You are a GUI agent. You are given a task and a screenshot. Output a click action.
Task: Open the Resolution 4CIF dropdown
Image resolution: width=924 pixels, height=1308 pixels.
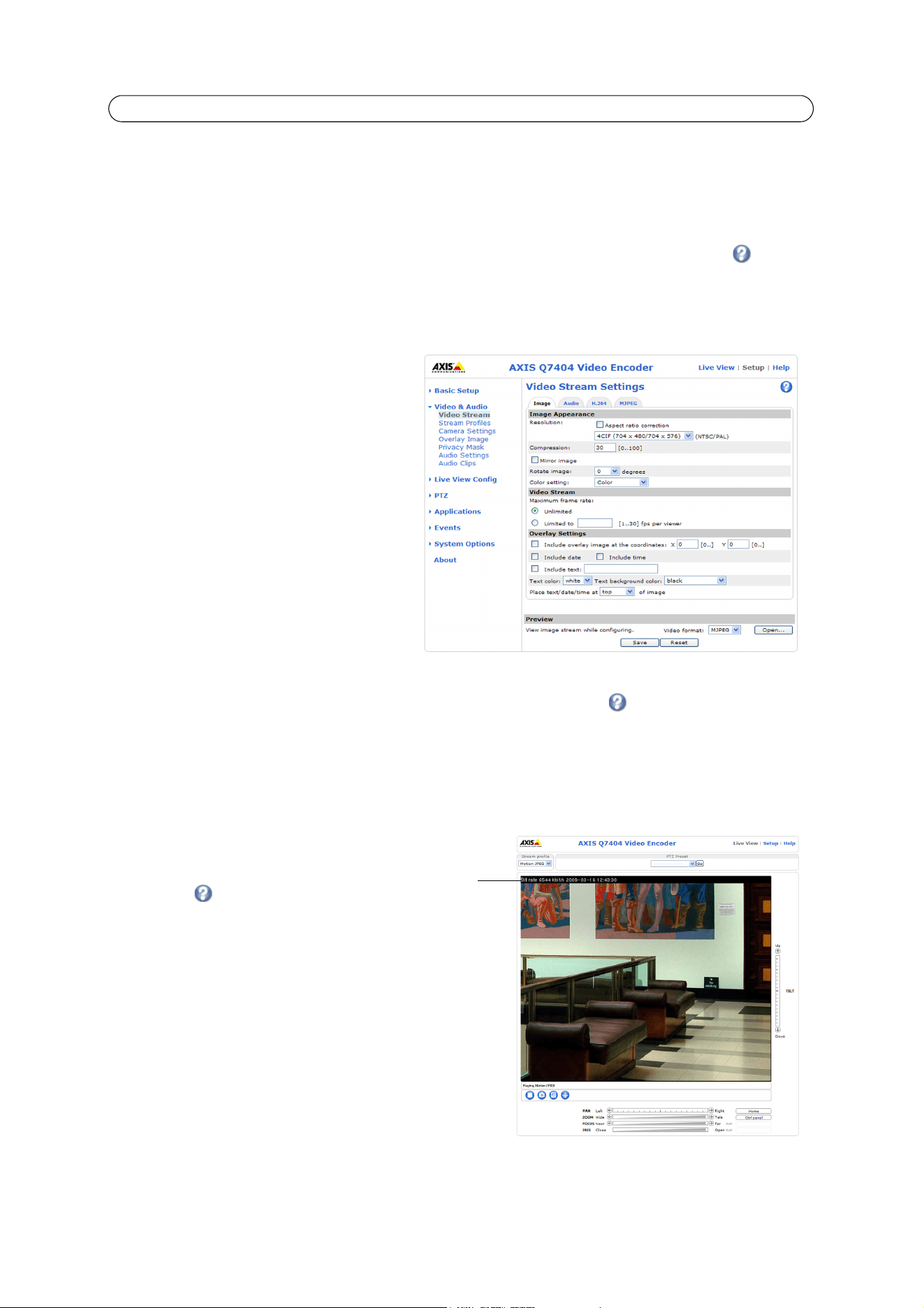pyautogui.click(x=643, y=436)
